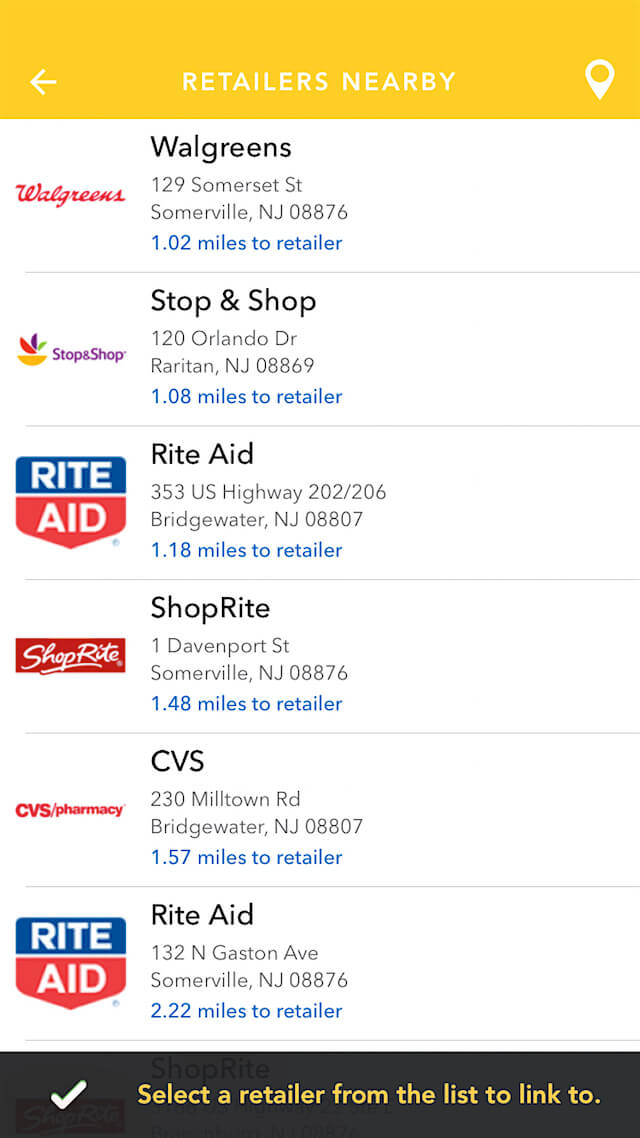Select Rite Aid at 132 N Gaston Ave
640x1138 pixels.
click(202, 915)
